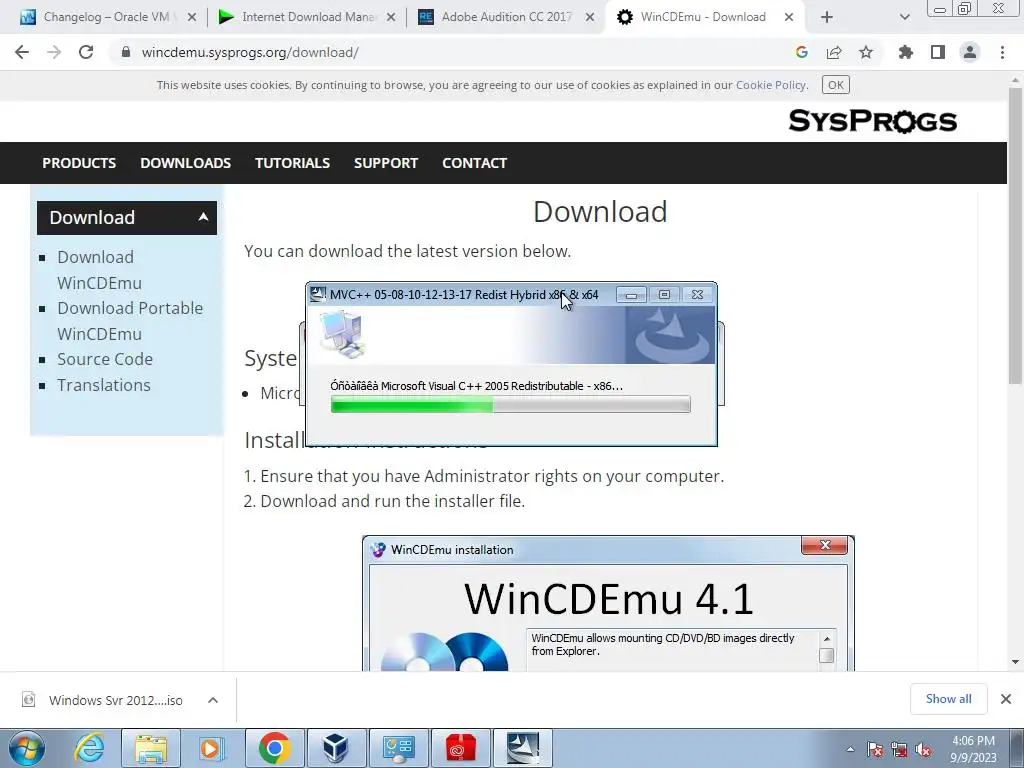
Task: Click the network tray icon
Action: 899,750
